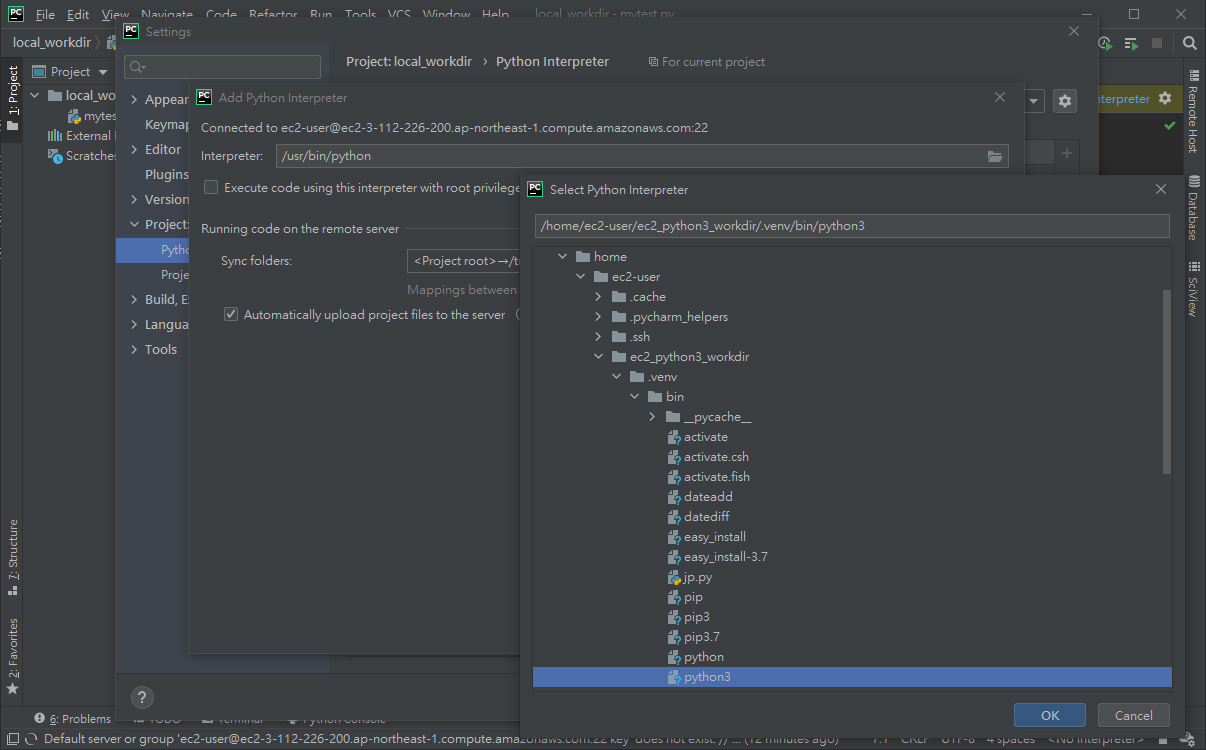Click the Sync folders mapping field
This screenshot has width=1206, height=750.
tap(465, 261)
